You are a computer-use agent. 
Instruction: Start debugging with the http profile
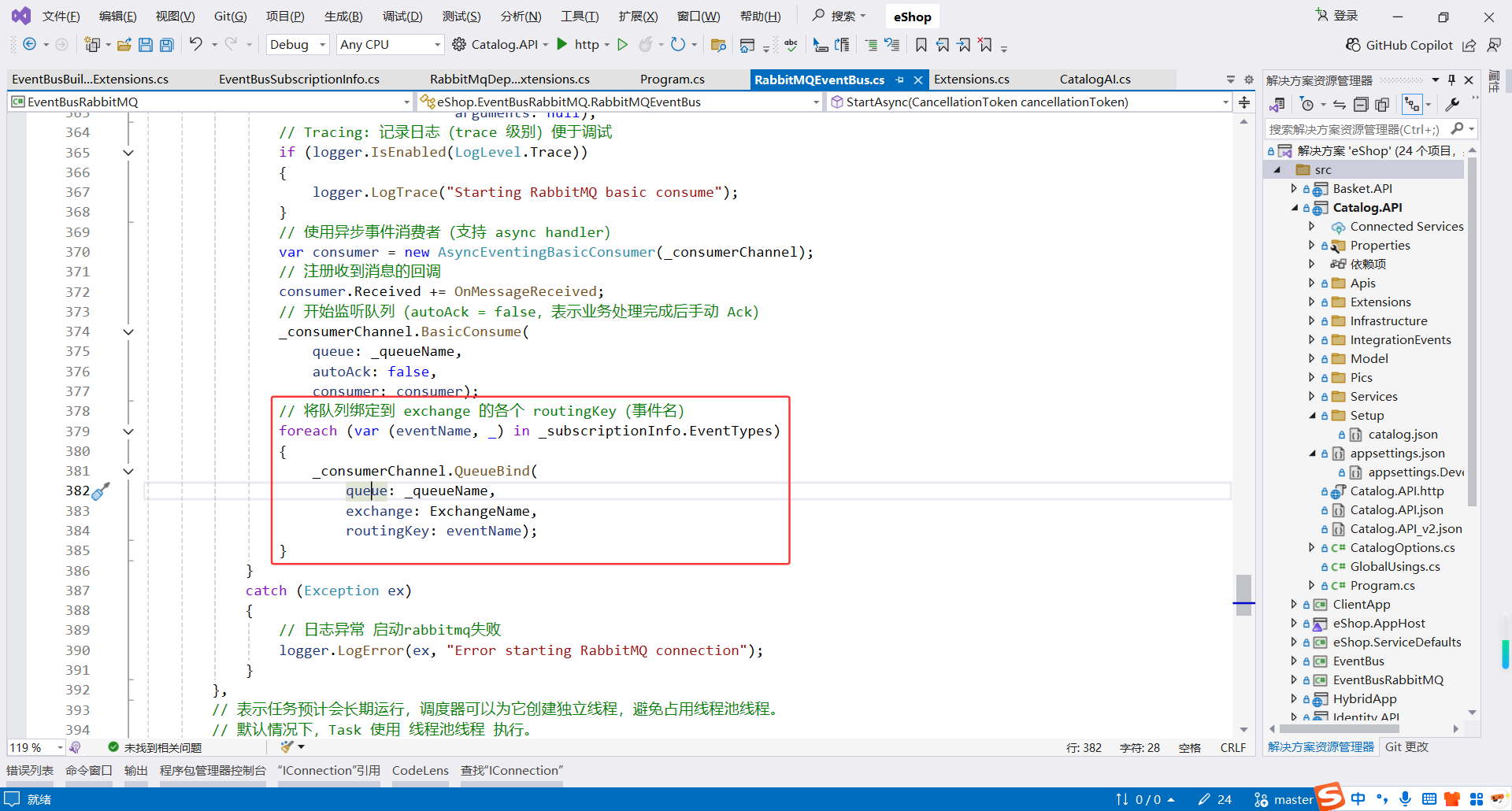(561, 44)
